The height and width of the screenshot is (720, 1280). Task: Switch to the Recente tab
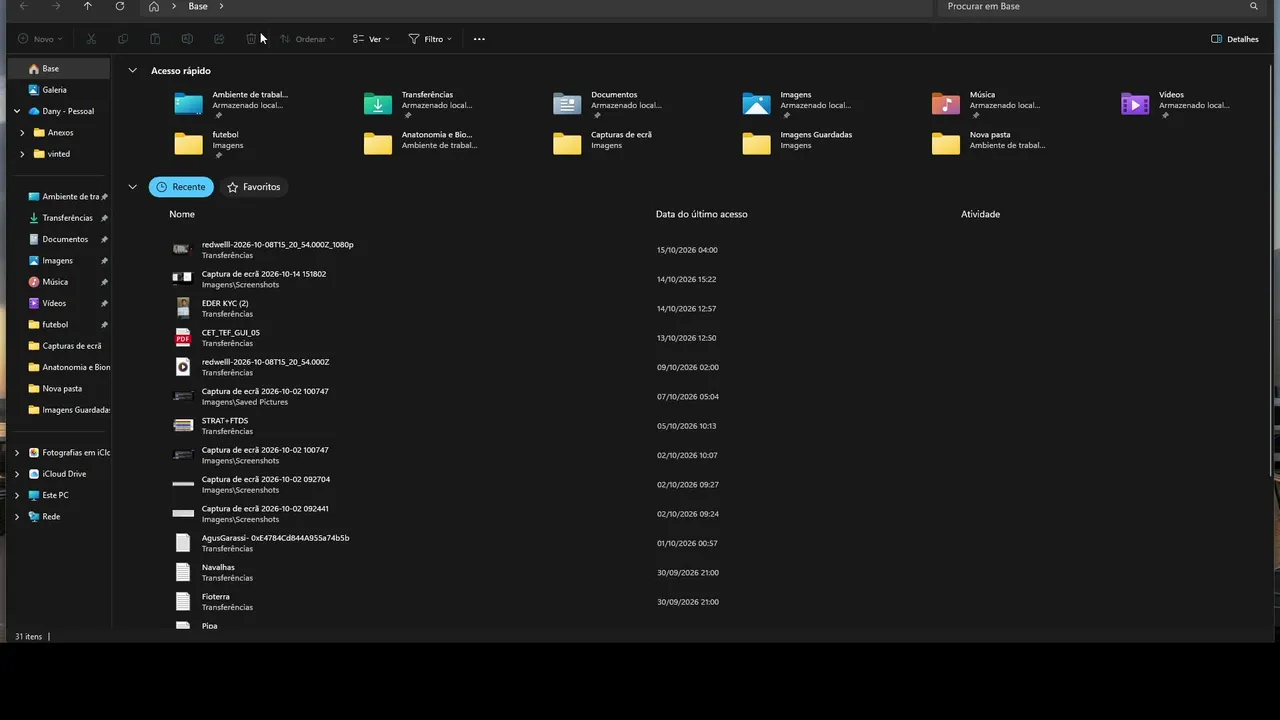[x=181, y=187]
